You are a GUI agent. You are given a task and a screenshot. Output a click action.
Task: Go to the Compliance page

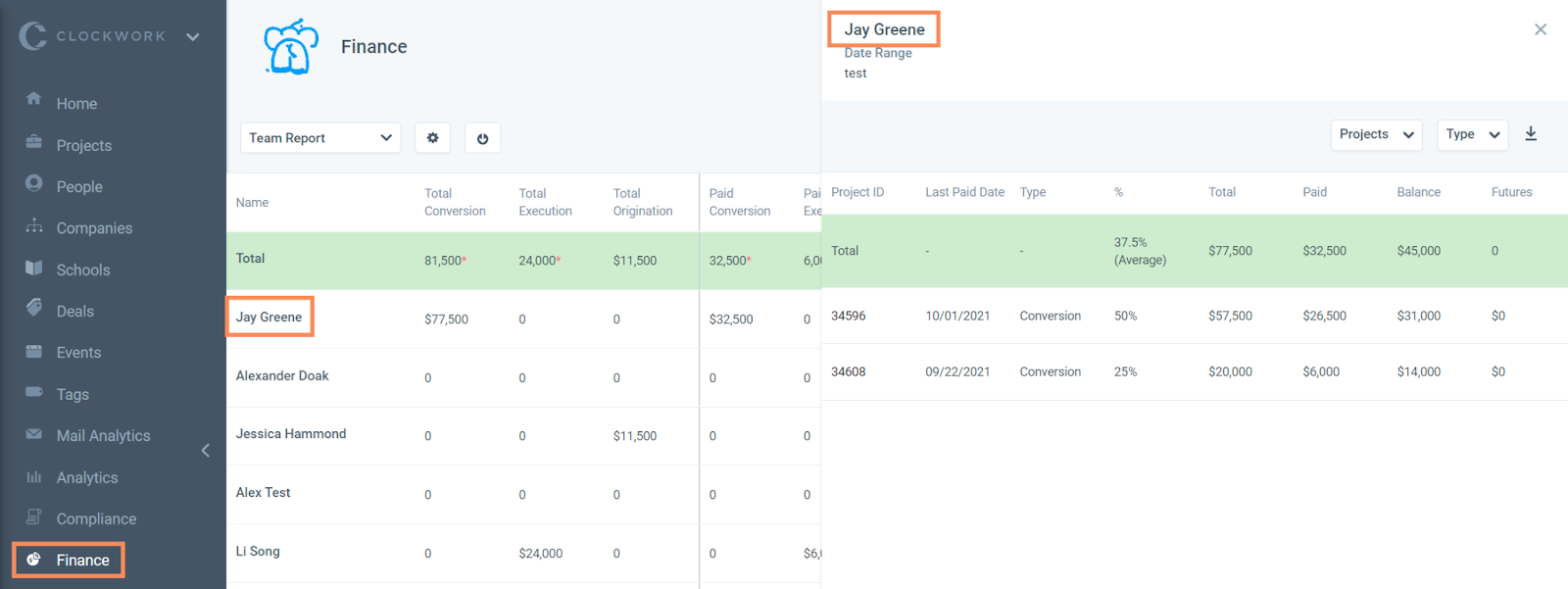coord(96,519)
